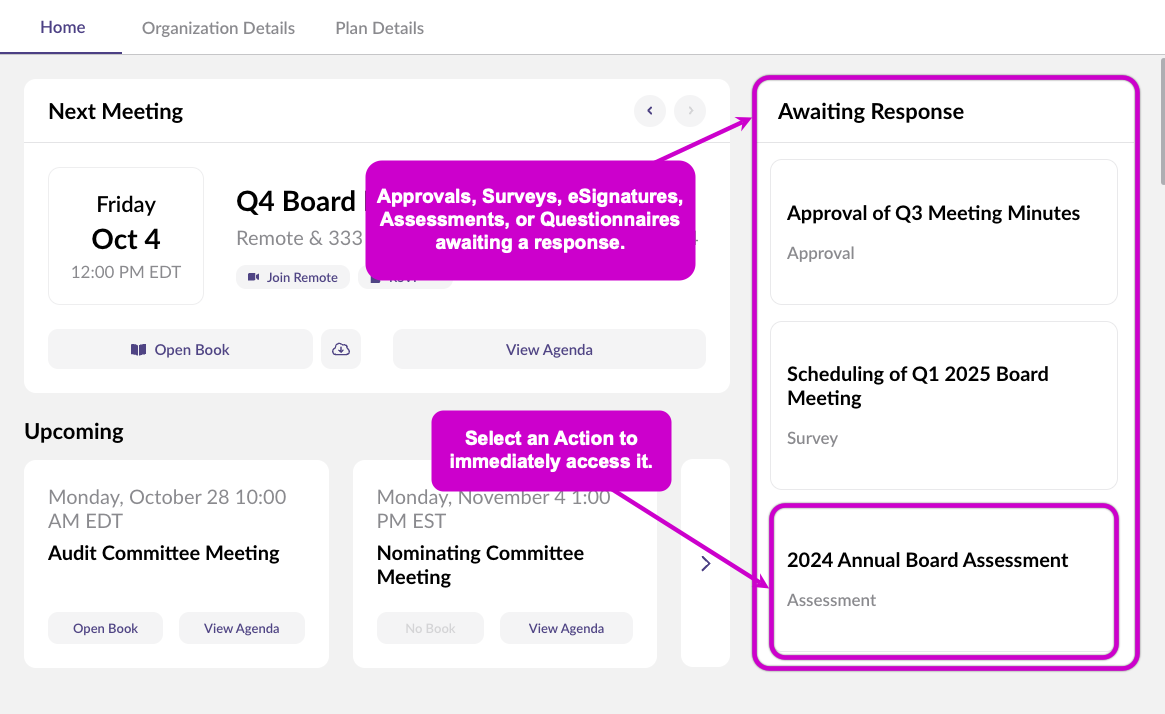1165x714 pixels.
Task: Click the Nominating Committee Meeting title
Action: point(480,565)
